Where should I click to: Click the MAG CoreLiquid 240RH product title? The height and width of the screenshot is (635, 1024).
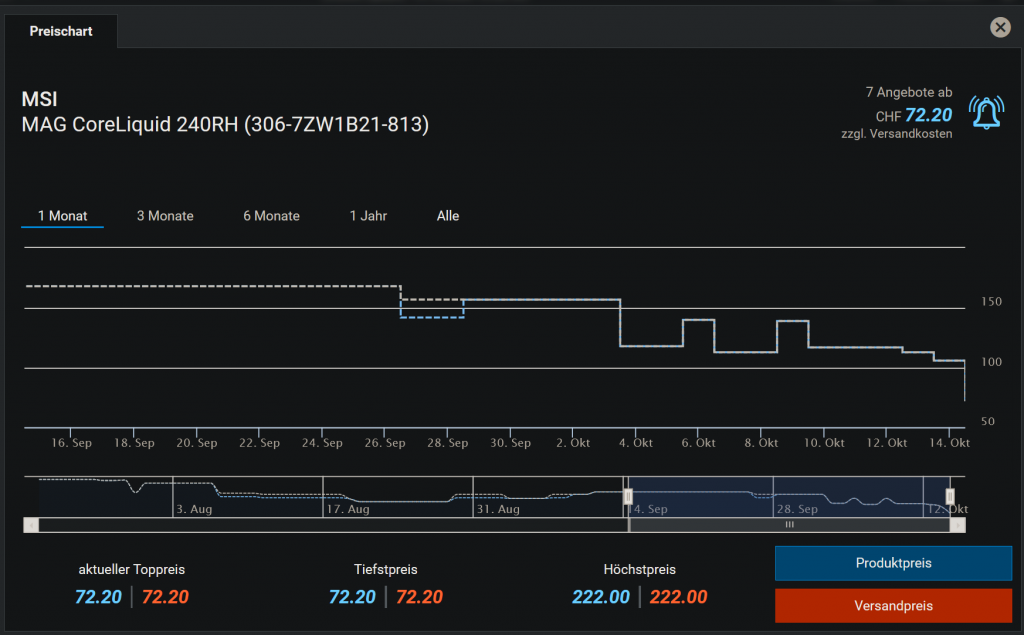click(x=225, y=125)
